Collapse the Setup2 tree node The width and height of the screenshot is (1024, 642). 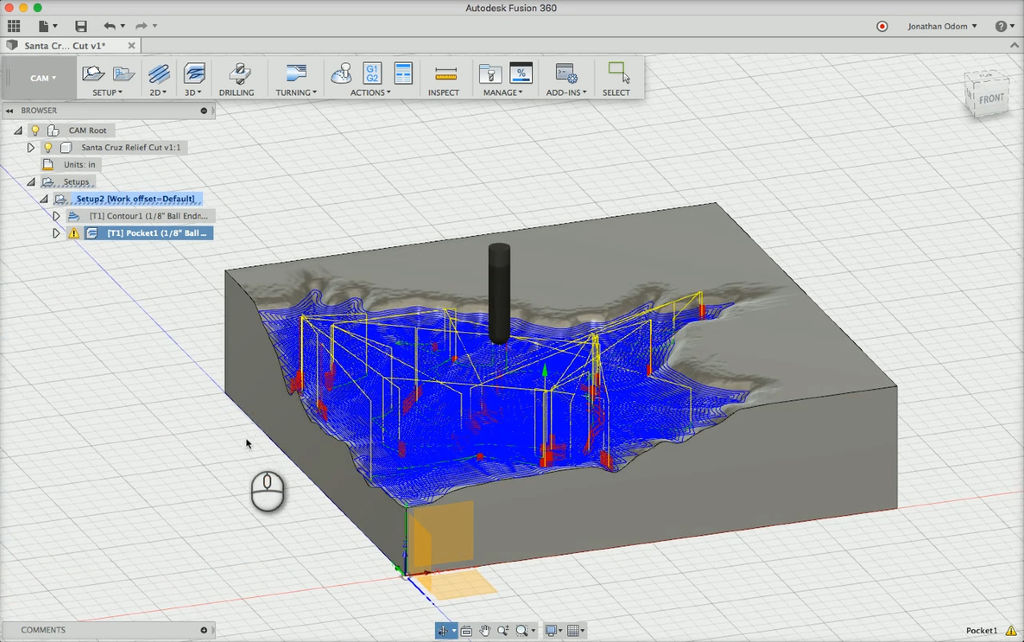point(44,199)
